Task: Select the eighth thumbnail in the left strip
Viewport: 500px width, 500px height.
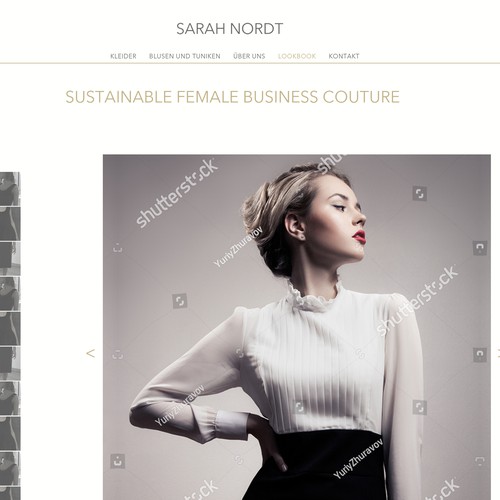Action: pos(10,434)
